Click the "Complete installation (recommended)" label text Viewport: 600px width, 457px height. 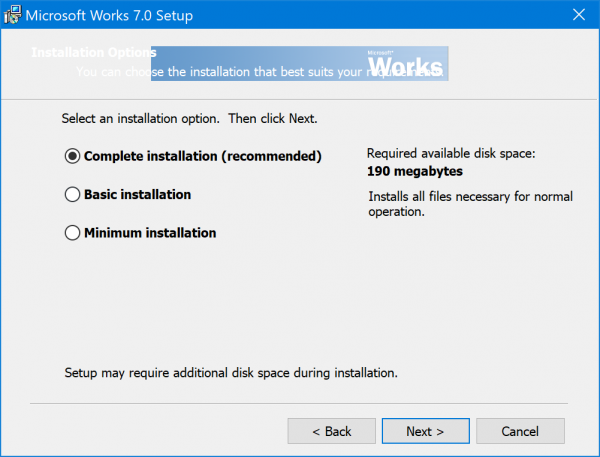pos(202,156)
